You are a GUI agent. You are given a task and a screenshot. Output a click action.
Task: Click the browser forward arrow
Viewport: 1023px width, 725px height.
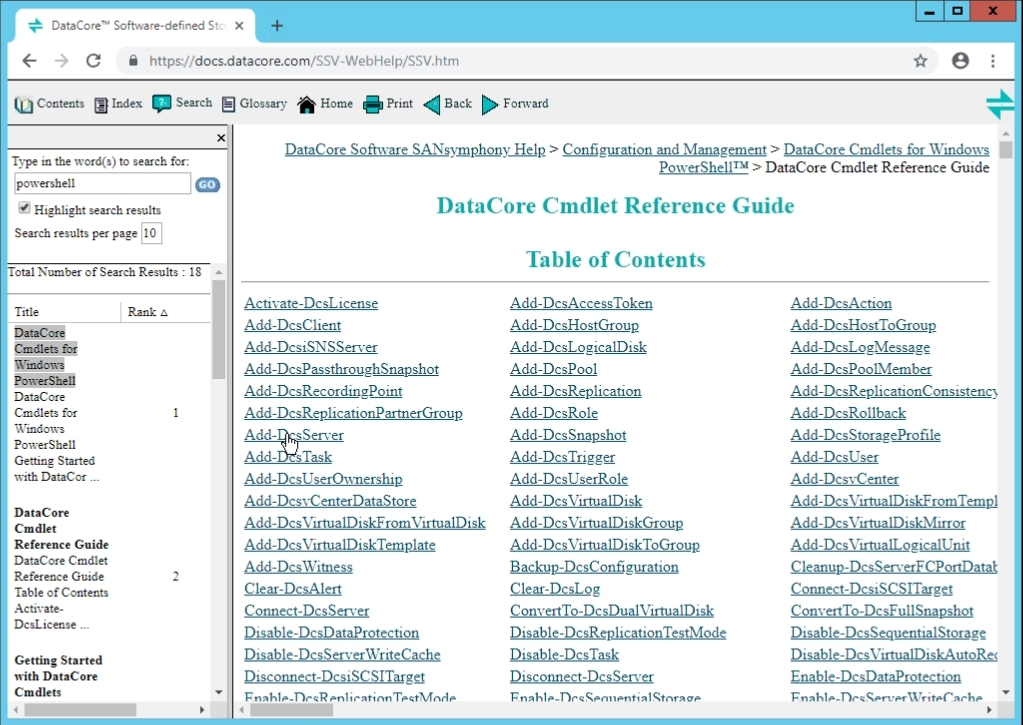(x=61, y=61)
